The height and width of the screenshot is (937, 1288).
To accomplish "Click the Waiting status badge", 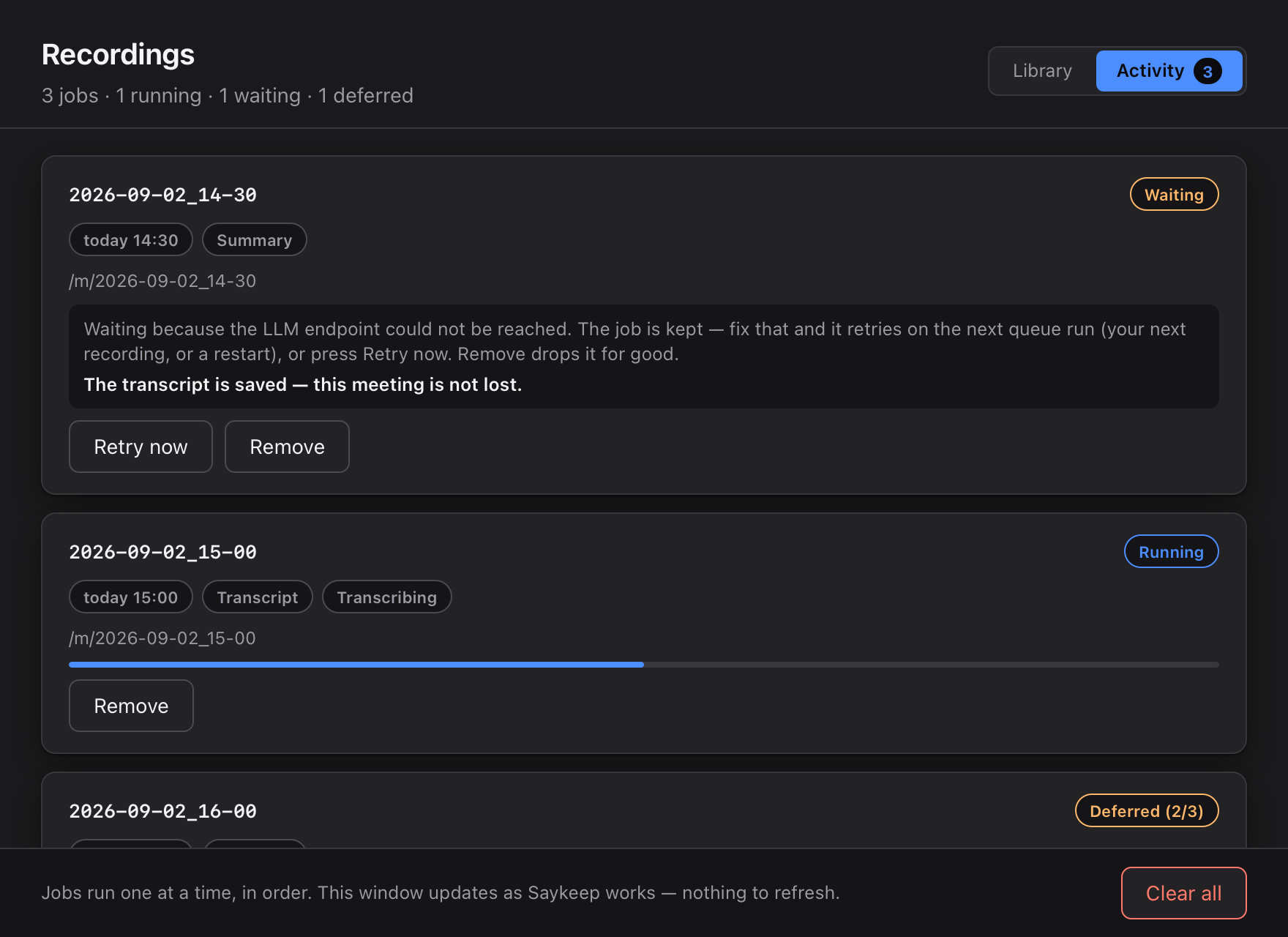I will tap(1174, 195).
